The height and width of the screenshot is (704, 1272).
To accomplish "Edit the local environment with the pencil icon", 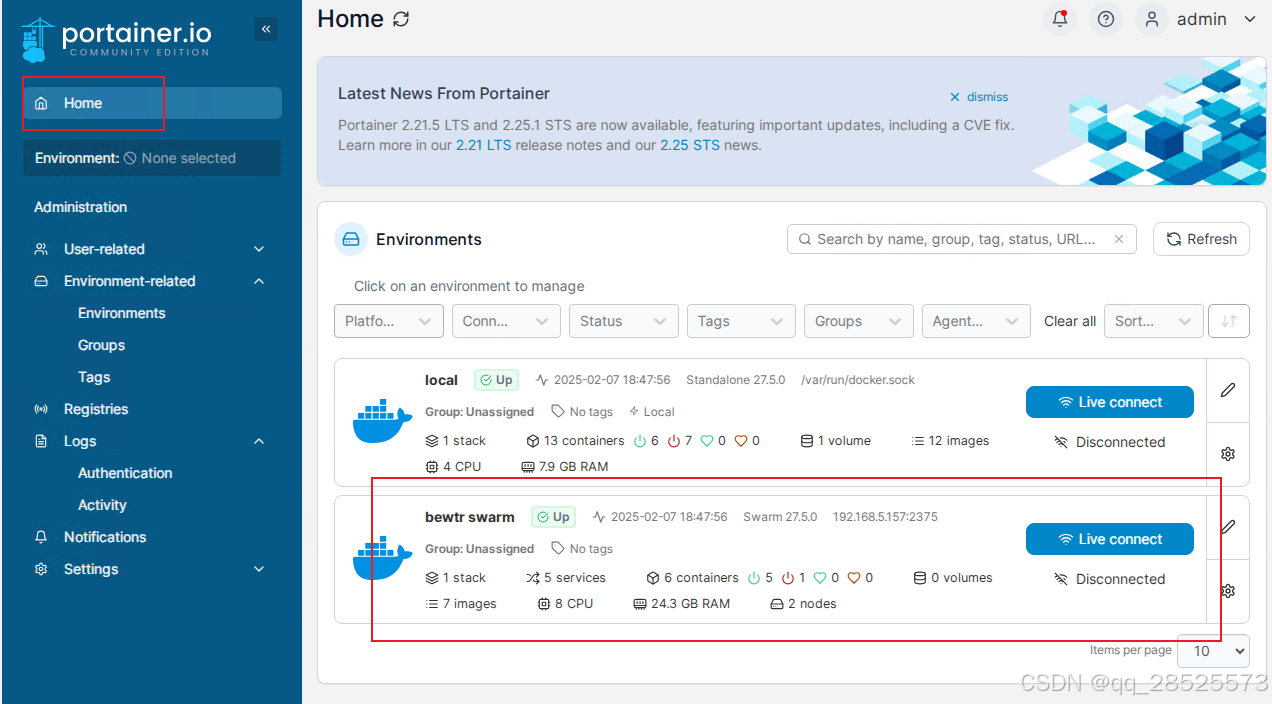I will [1228, 389].
